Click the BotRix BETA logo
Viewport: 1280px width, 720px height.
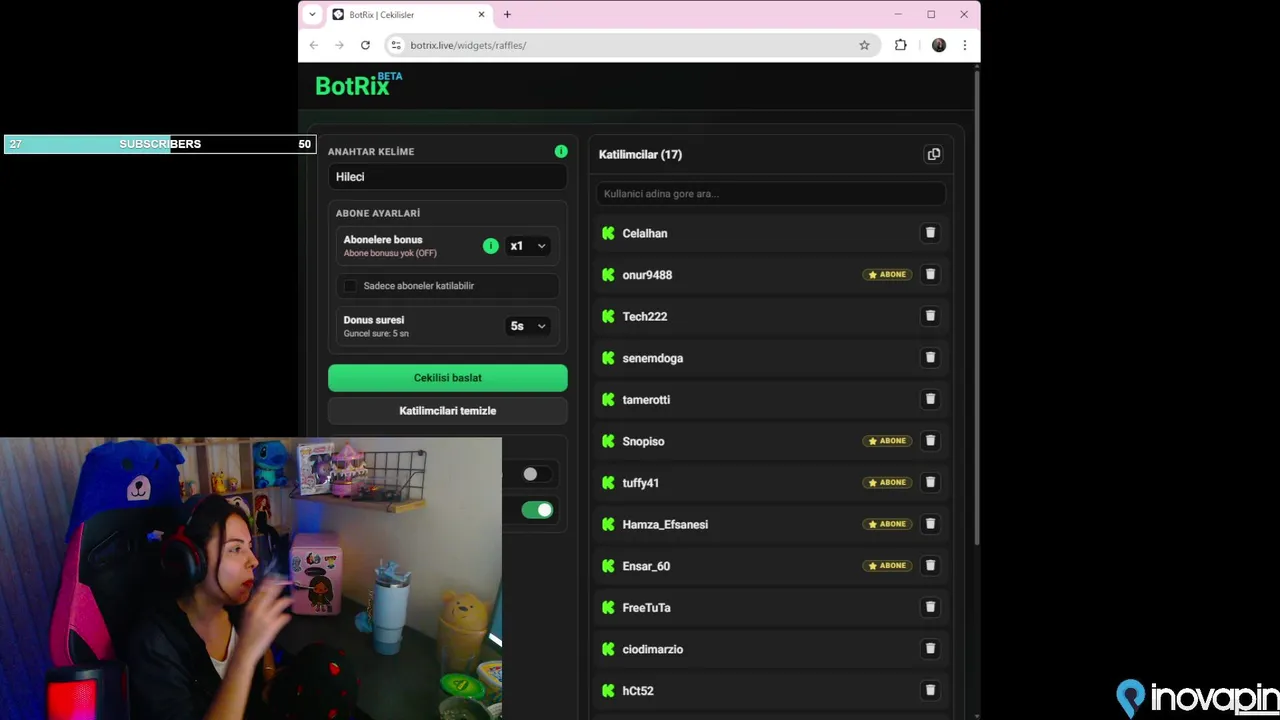point(359,85)
